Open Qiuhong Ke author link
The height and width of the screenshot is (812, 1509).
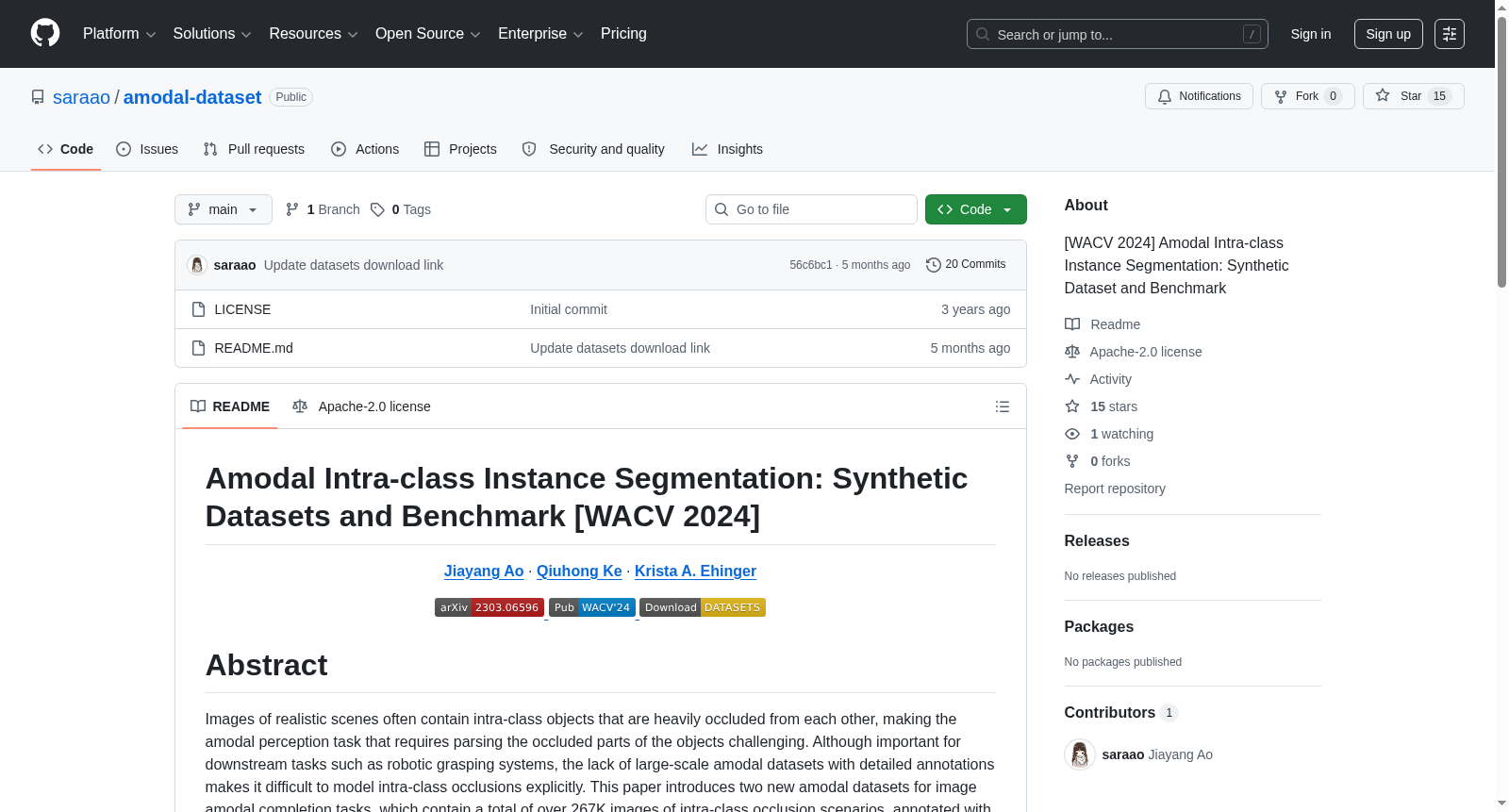[x=579, y=571]
